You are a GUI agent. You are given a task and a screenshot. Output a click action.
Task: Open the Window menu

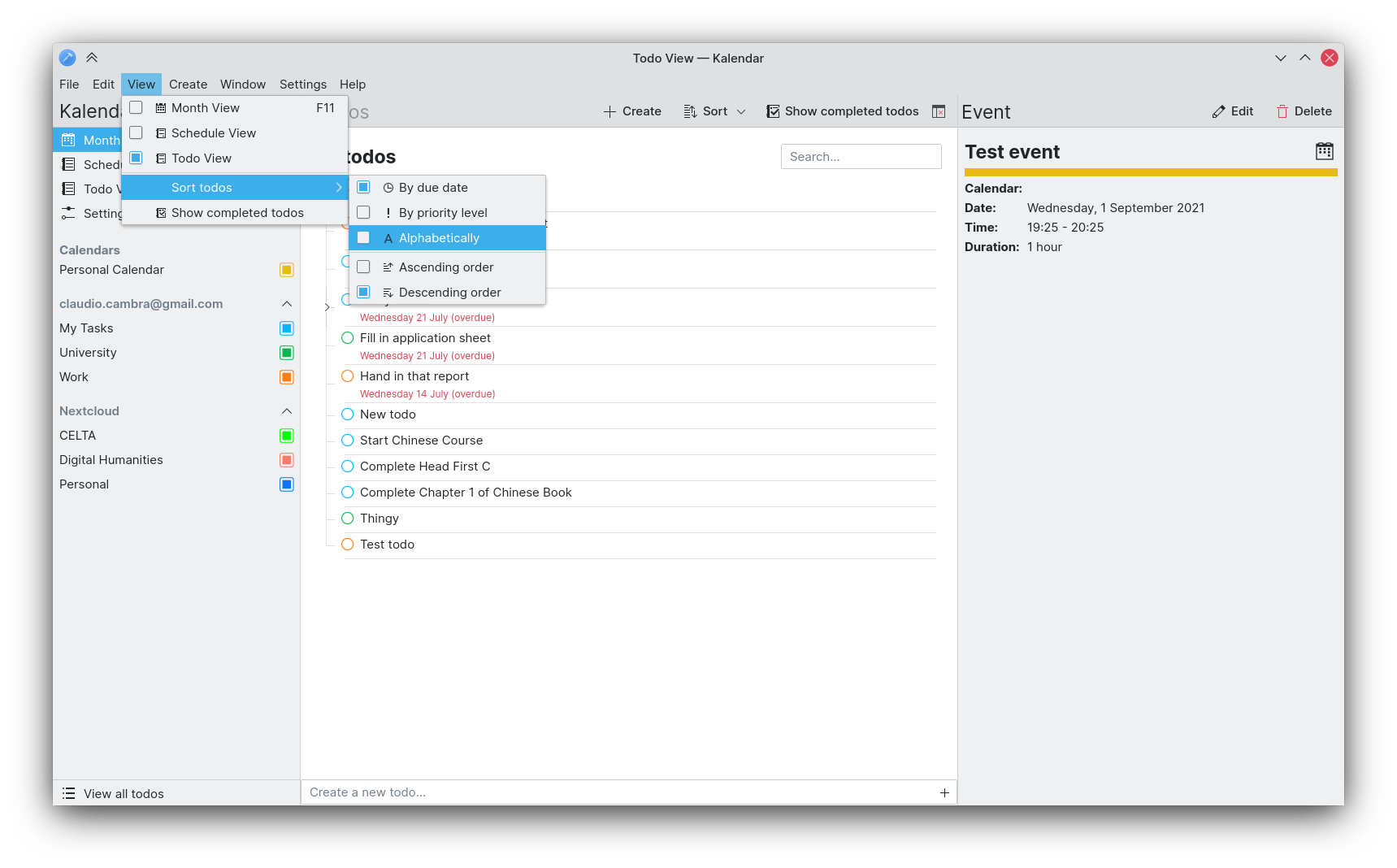coord(243,85)
